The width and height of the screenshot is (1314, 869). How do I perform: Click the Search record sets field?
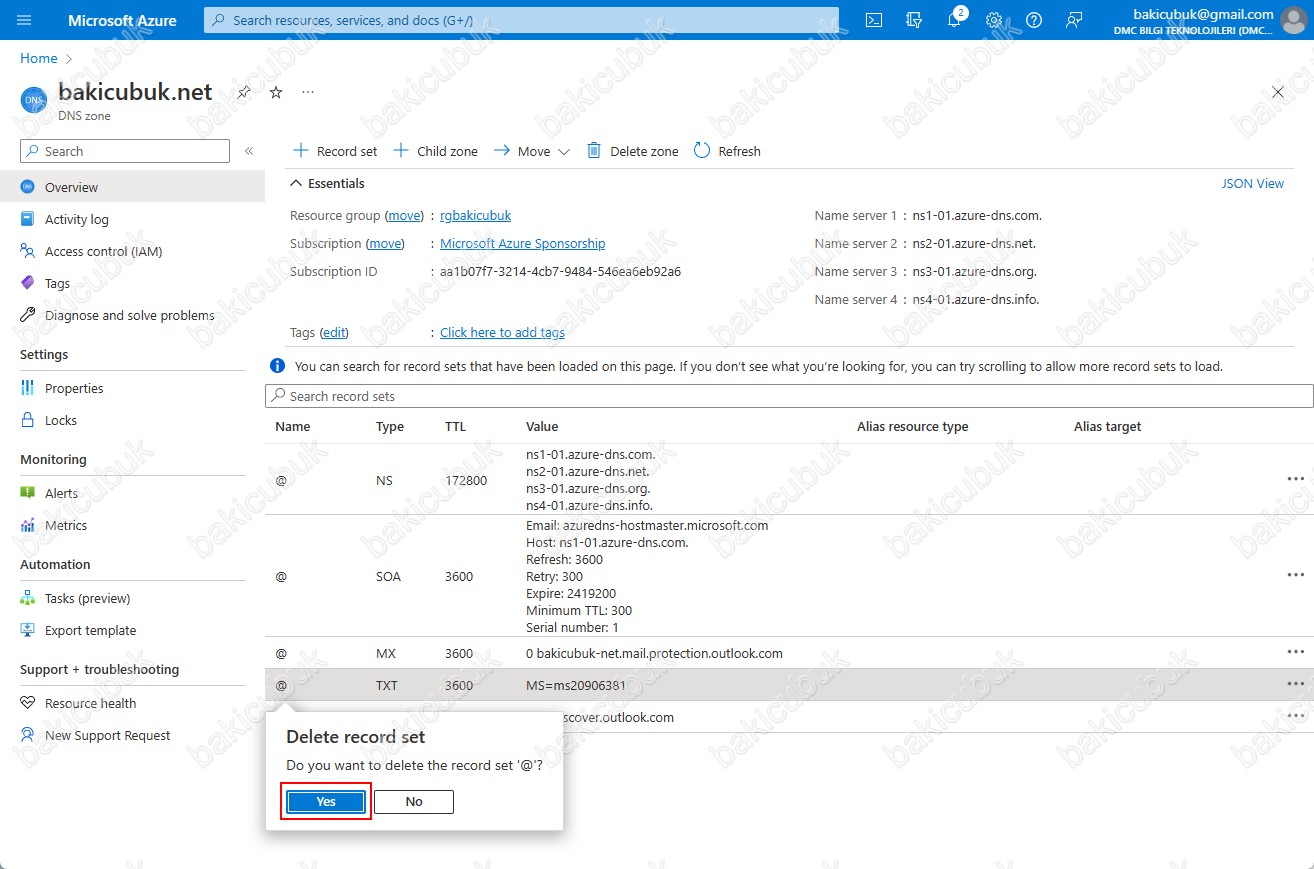point(789,396)
